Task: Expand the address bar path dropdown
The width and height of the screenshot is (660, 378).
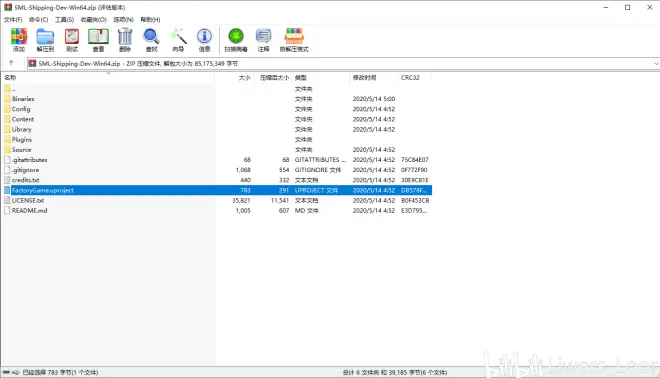Action: [x=656, y=64]
